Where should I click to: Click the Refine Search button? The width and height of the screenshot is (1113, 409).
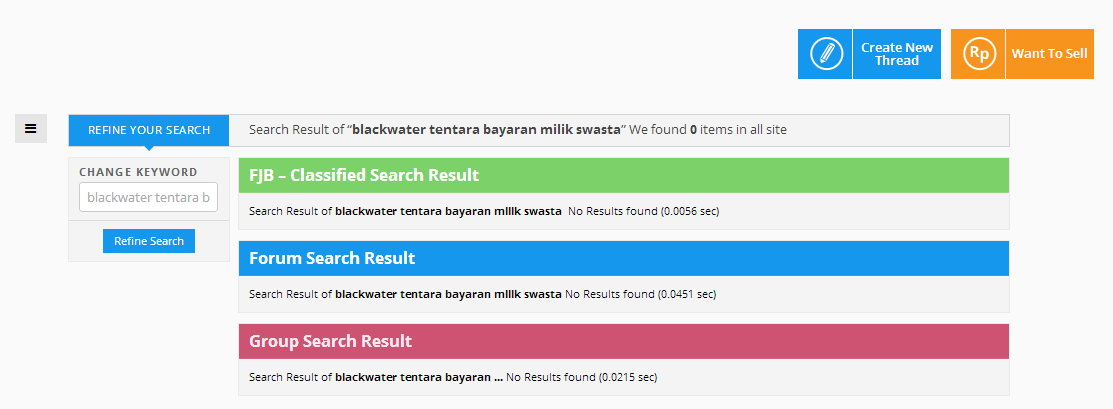click(149, 241)
